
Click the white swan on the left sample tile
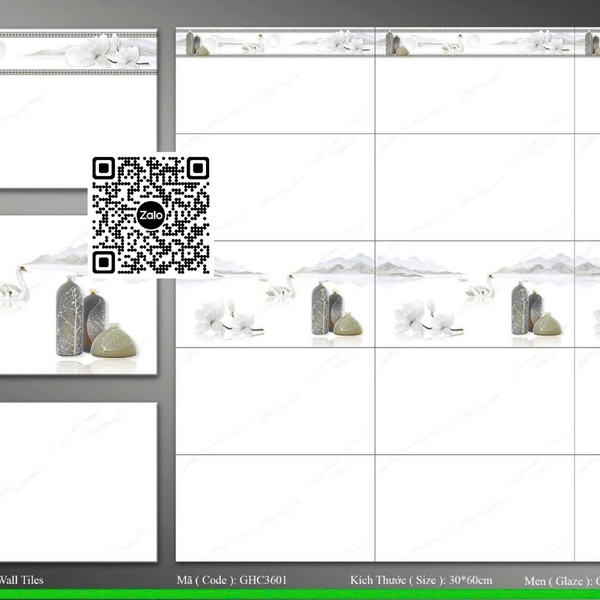29,285
